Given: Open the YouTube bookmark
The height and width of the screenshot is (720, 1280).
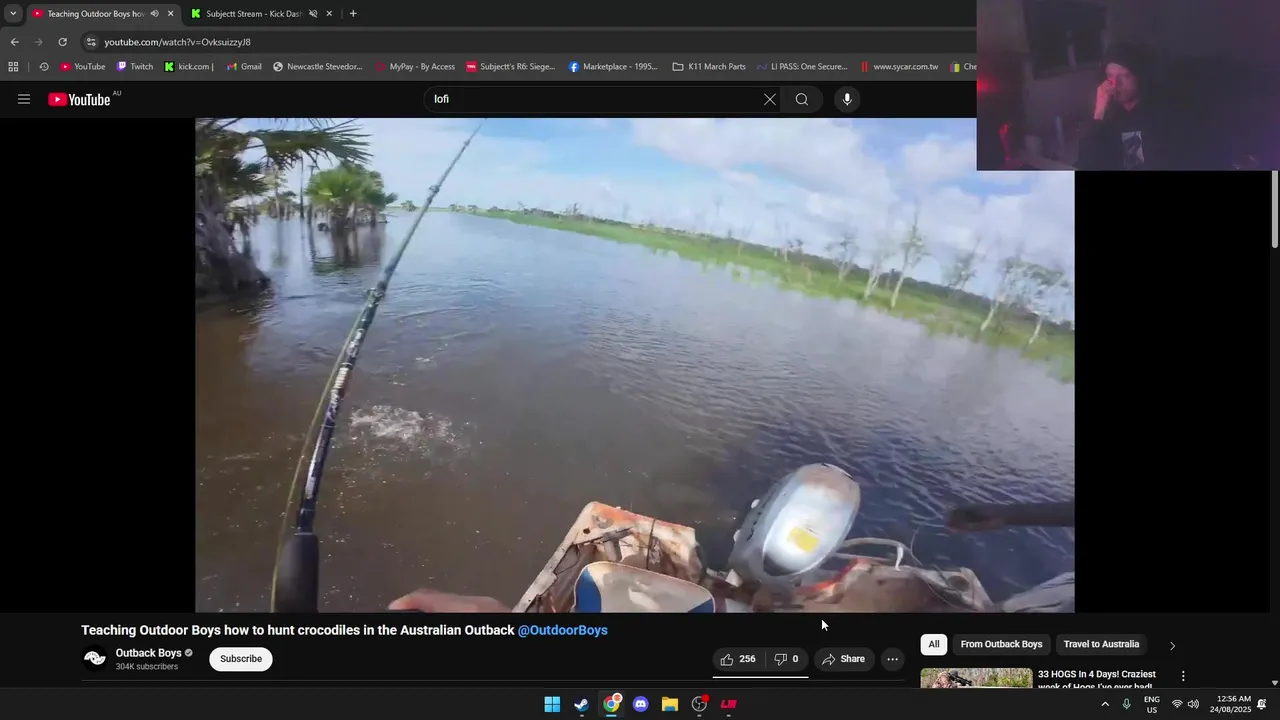Looking at the screenshot, I should 83,67.
